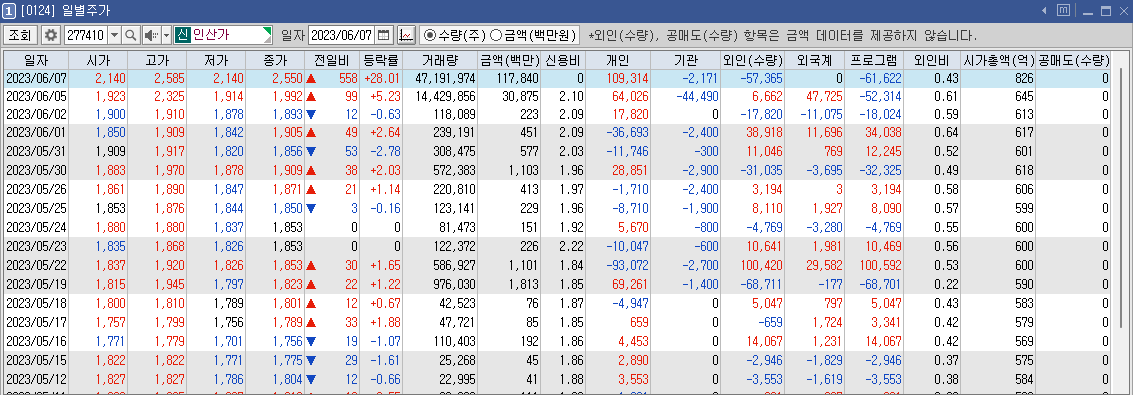Expand the stock code history dropdown
1133x395 pixels.
[114, 35]
